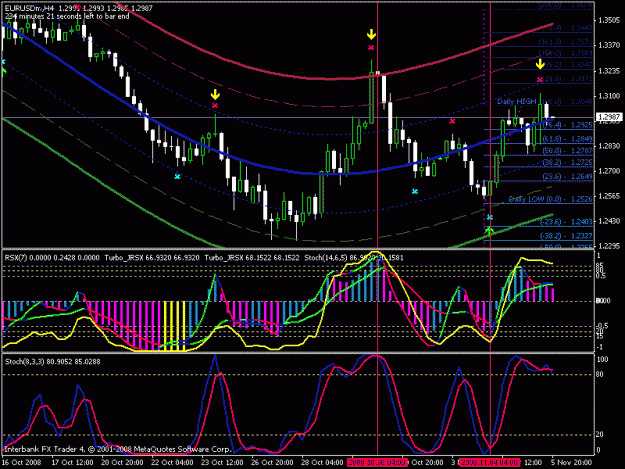
Task: Click price scale value 1.2700
Action: (x=609, y=171)
